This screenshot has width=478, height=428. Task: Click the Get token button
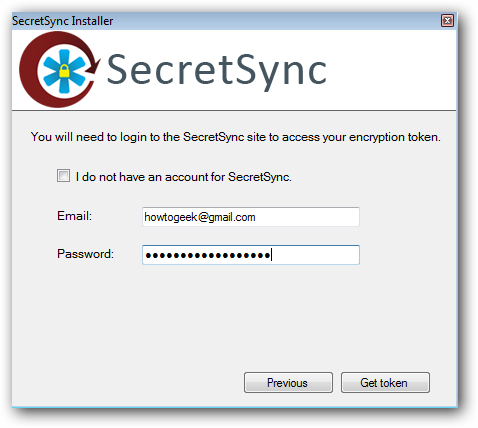click(x=385, y=383)
